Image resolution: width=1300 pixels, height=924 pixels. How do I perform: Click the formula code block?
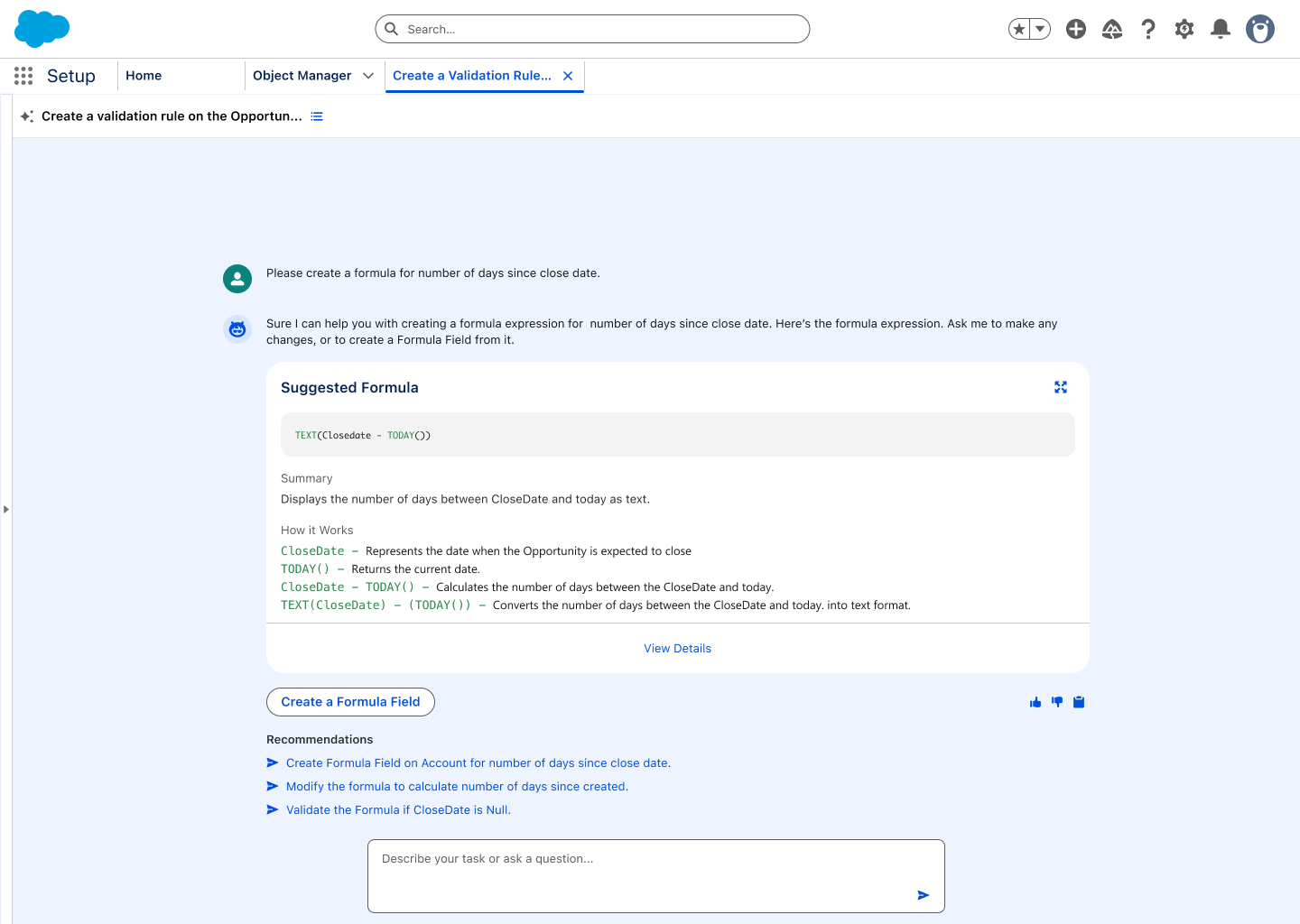pos(678,435)
